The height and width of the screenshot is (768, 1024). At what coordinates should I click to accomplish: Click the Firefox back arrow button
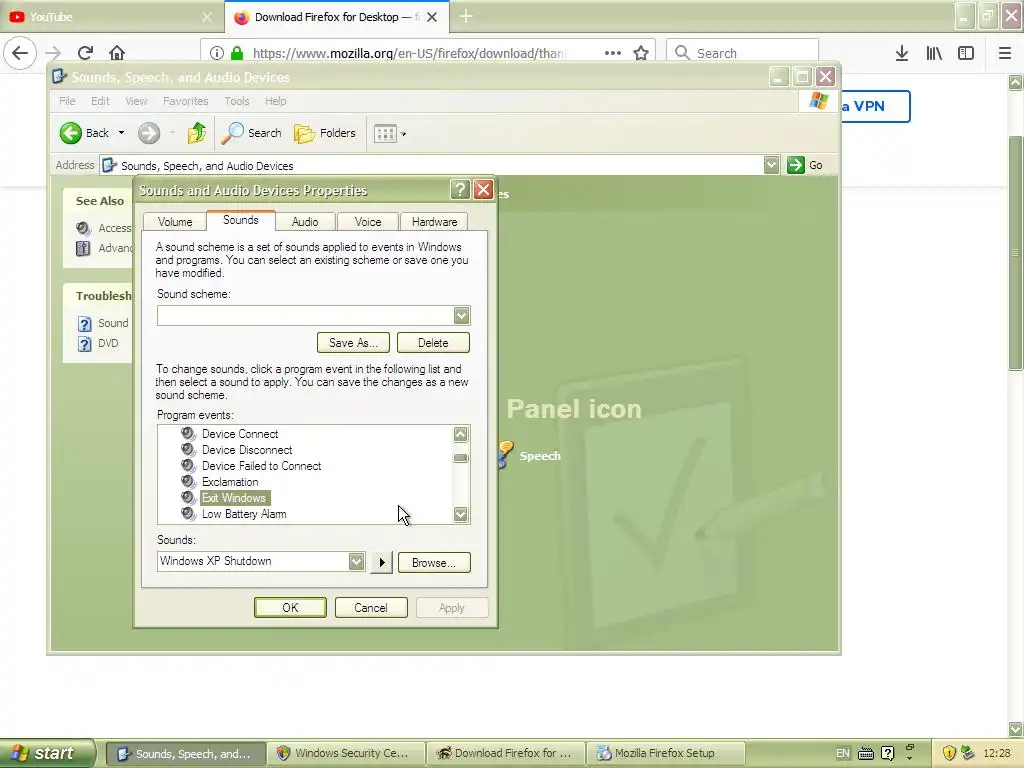coord(20,53)
